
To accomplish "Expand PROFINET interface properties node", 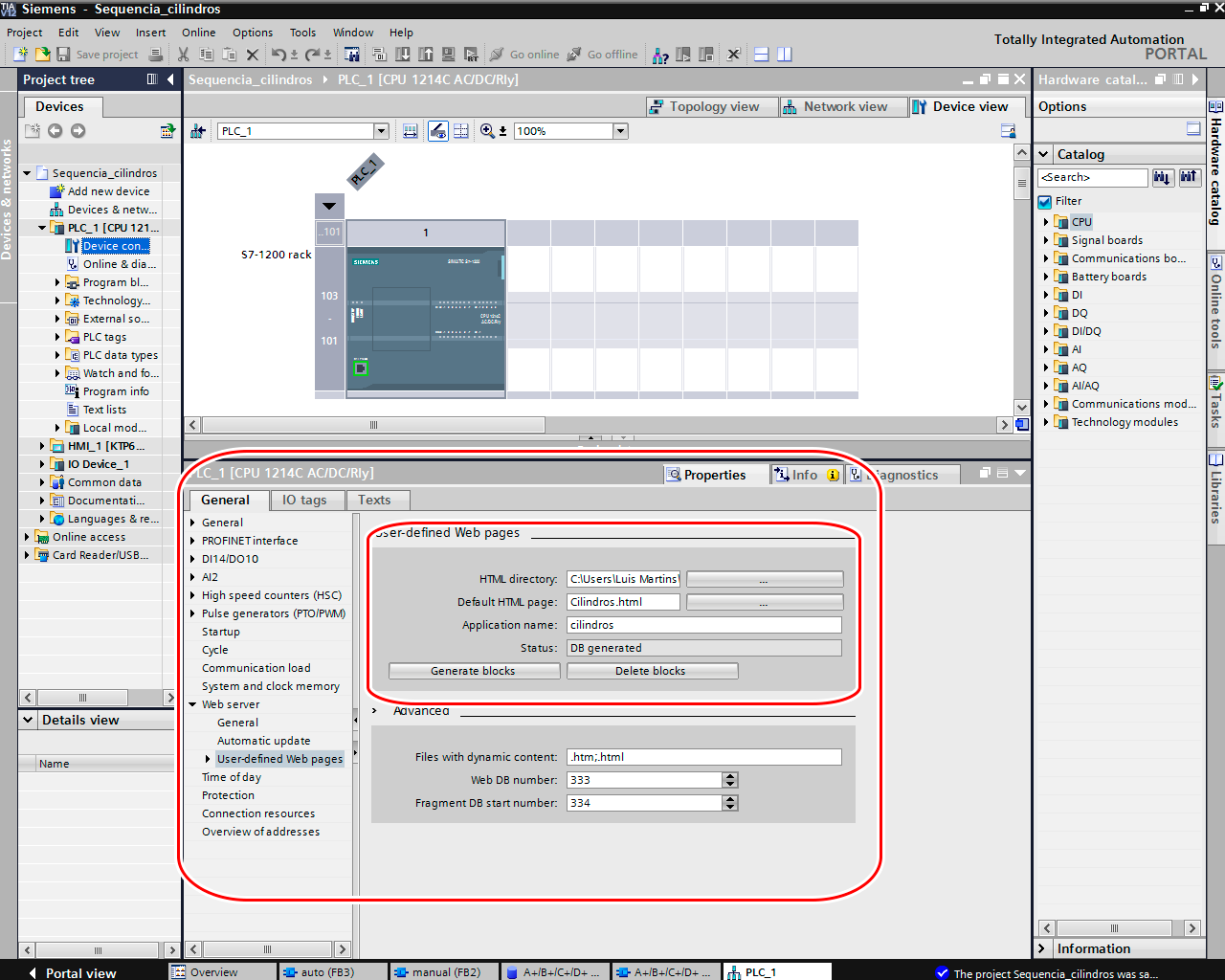I will point(192,541).
